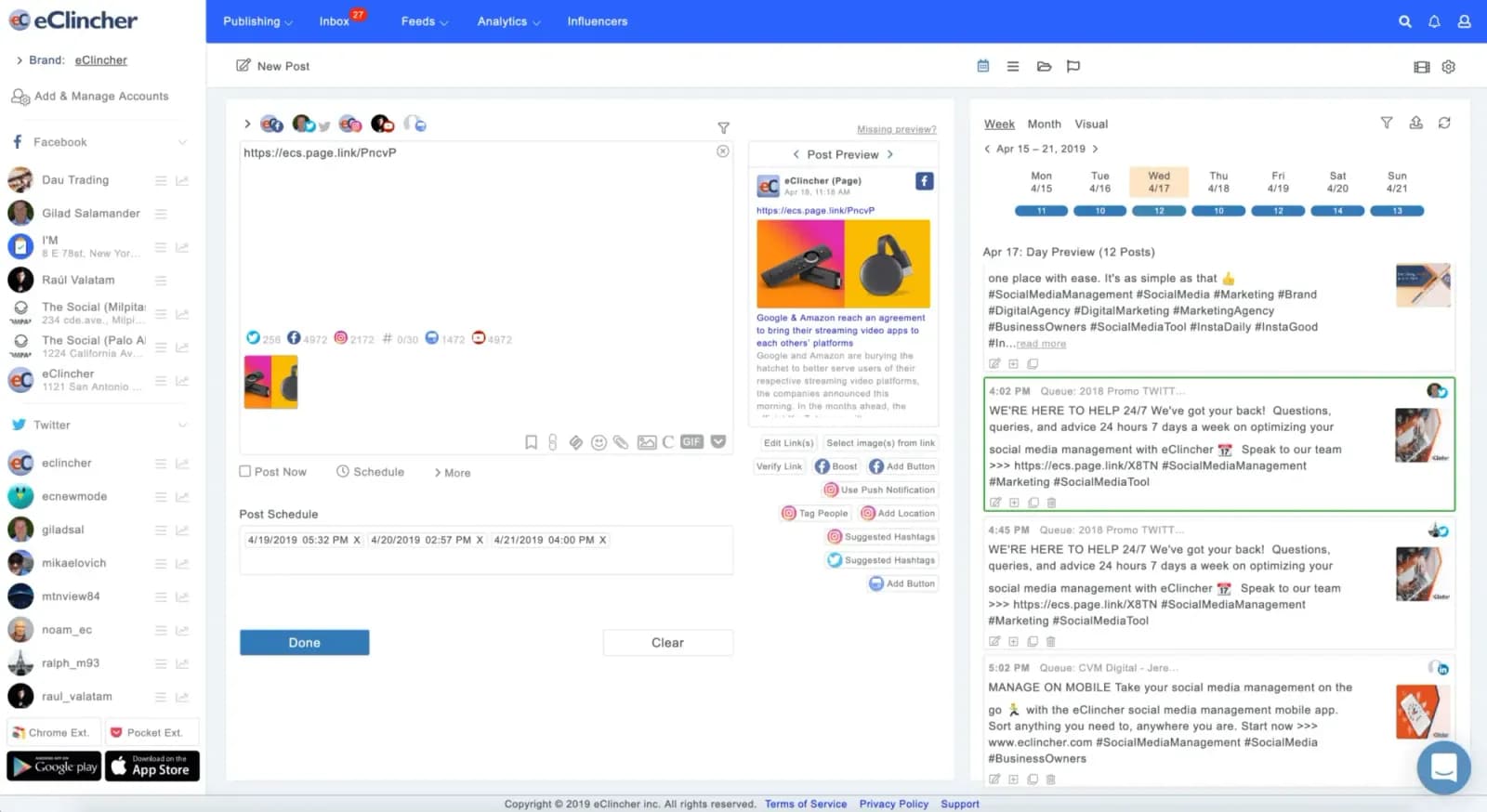The width and height of the screenshot is (1487, 812).
Task: Open the live chat bubble
Action: click(1443, 767)
